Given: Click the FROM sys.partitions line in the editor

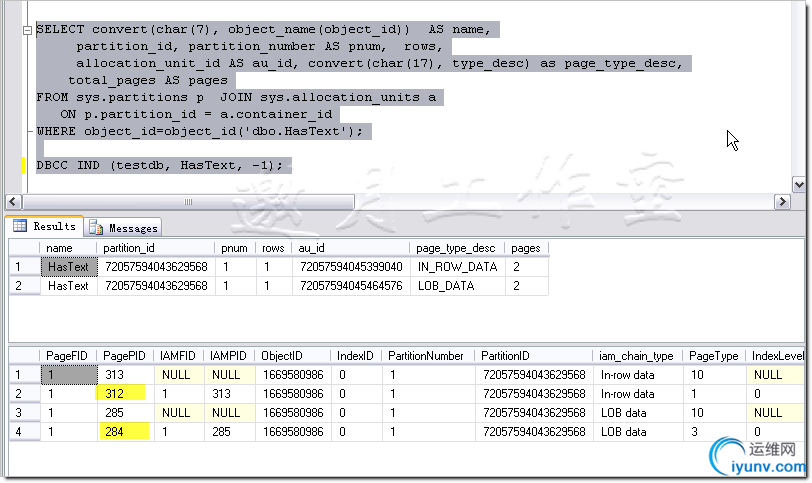Looking at the screenshot, I should (237, 97).
